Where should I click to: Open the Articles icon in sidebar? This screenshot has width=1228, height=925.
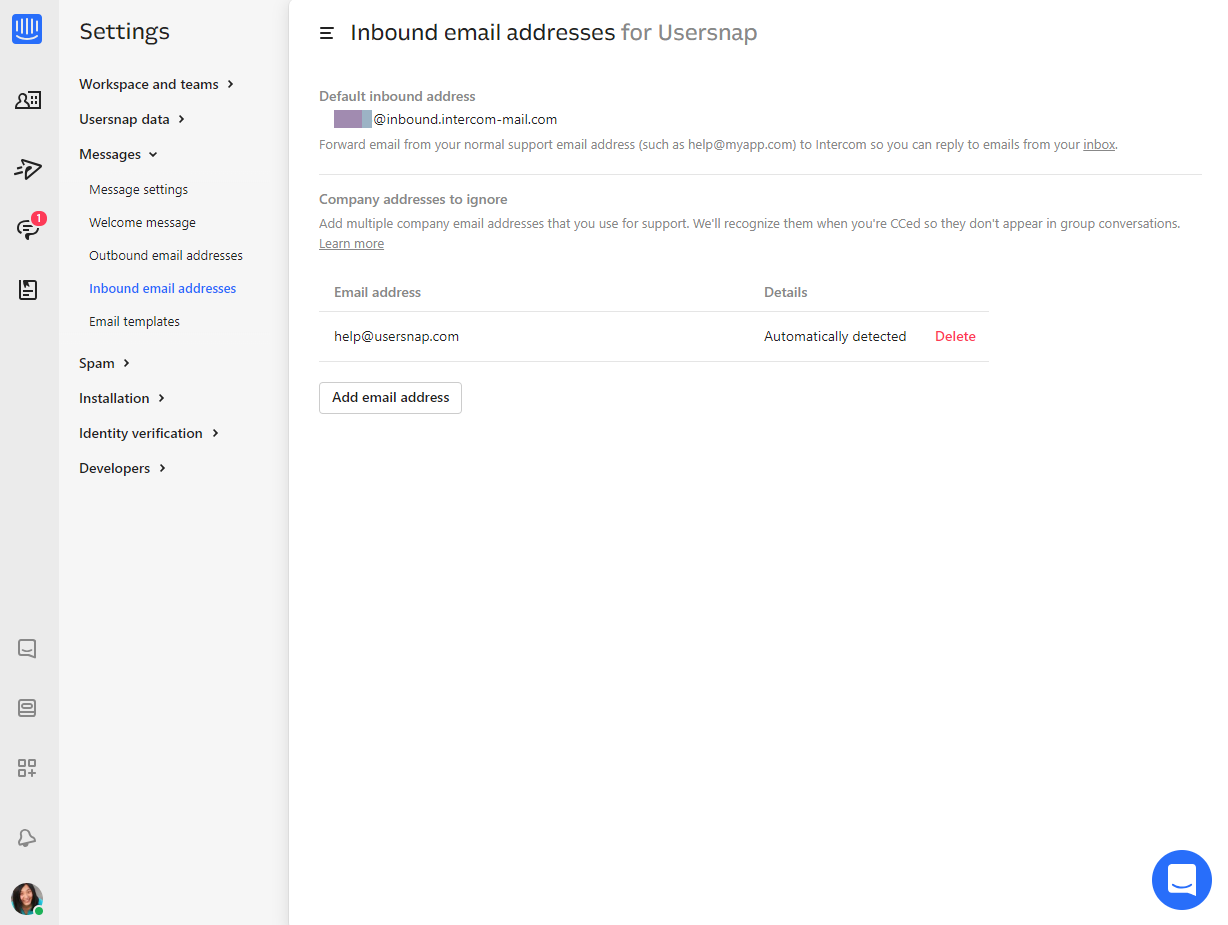28,290
